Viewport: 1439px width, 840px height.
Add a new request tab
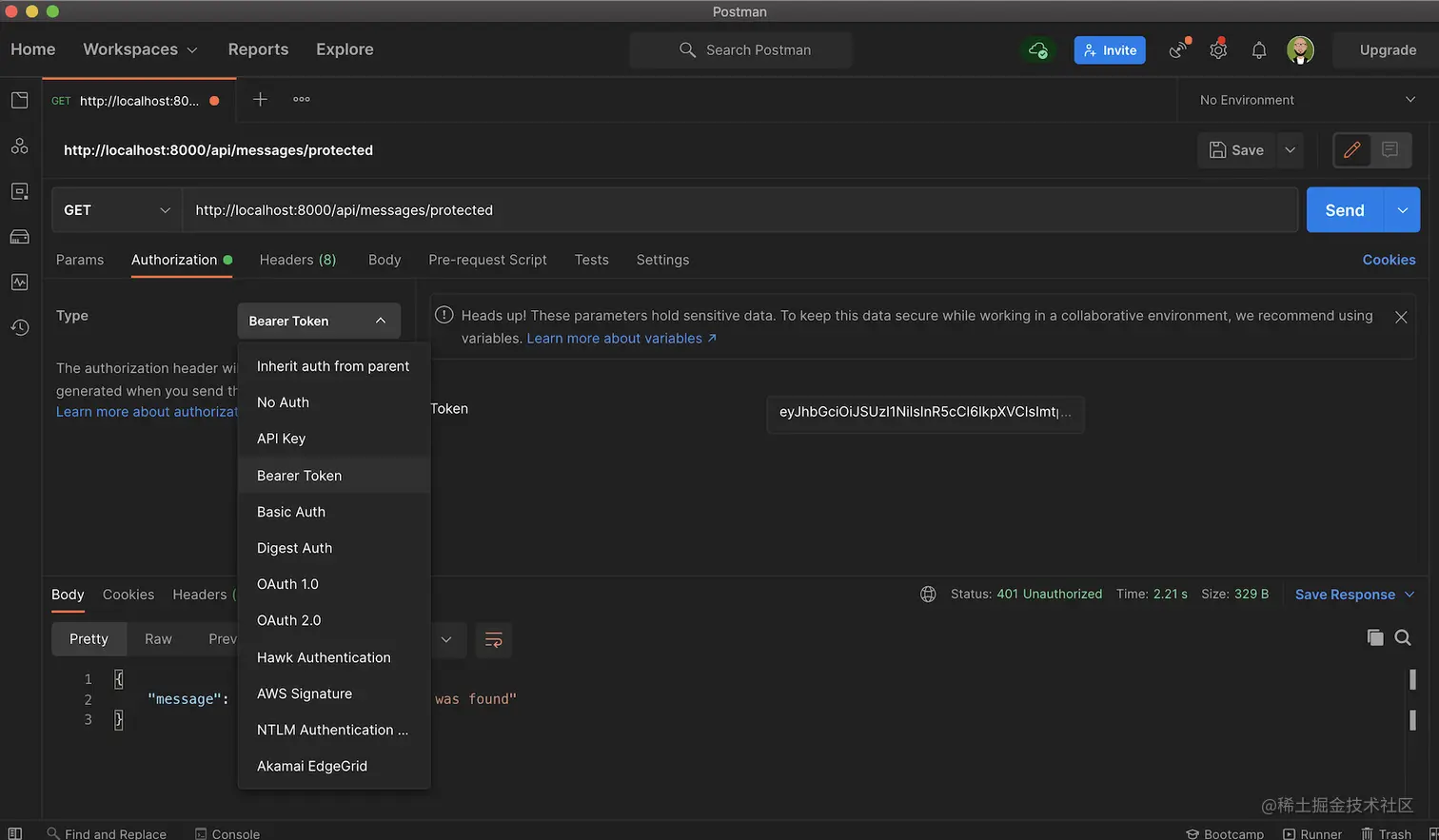260,99
